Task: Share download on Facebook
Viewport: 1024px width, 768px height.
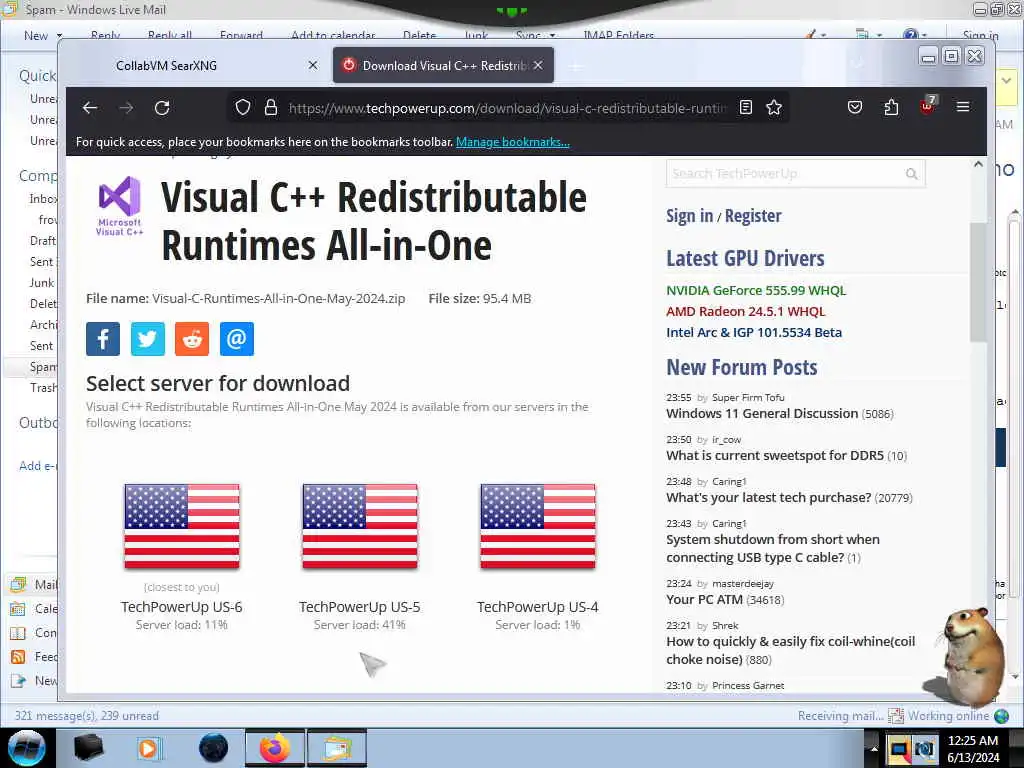Action: 103,339
